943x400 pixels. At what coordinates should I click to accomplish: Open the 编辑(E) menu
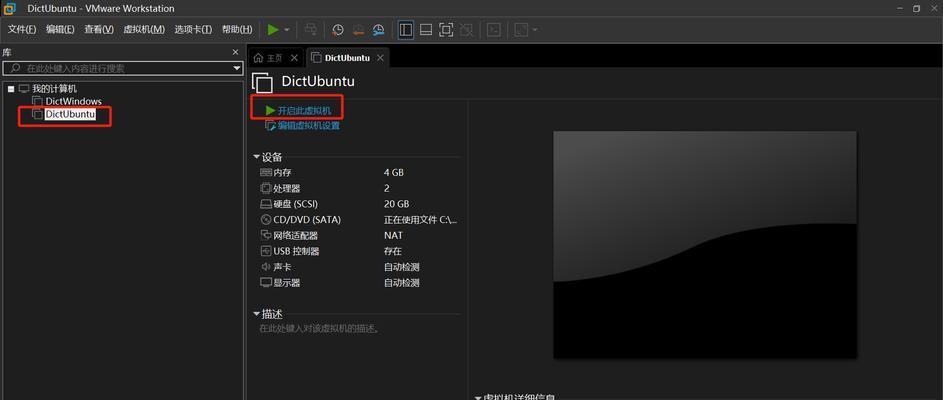pos(60,29)
